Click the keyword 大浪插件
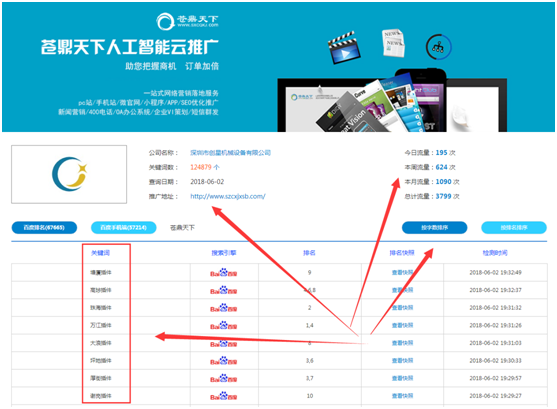 pyautogui.click(x=101, y=343)
